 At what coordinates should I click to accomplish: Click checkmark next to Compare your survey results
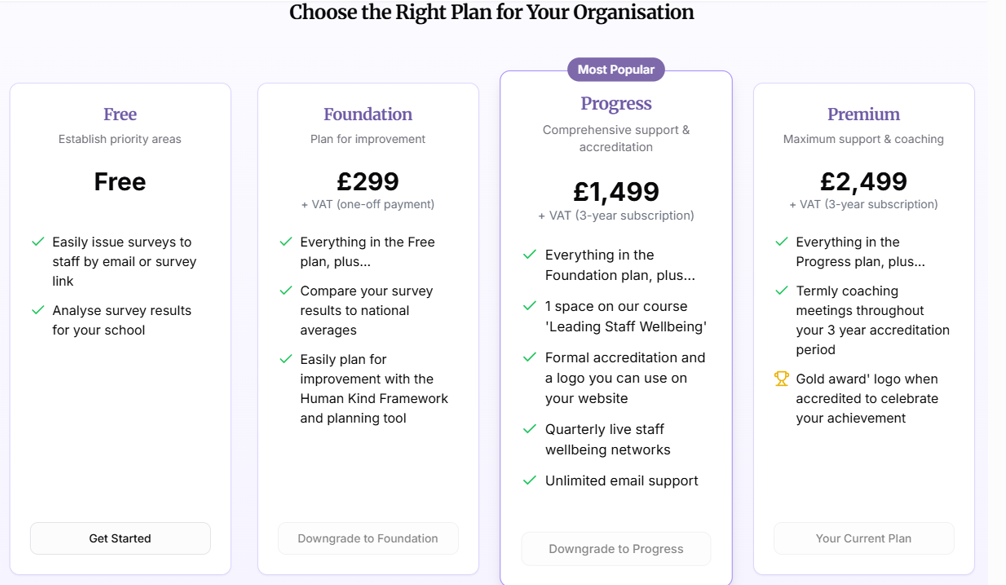(286, 291)
